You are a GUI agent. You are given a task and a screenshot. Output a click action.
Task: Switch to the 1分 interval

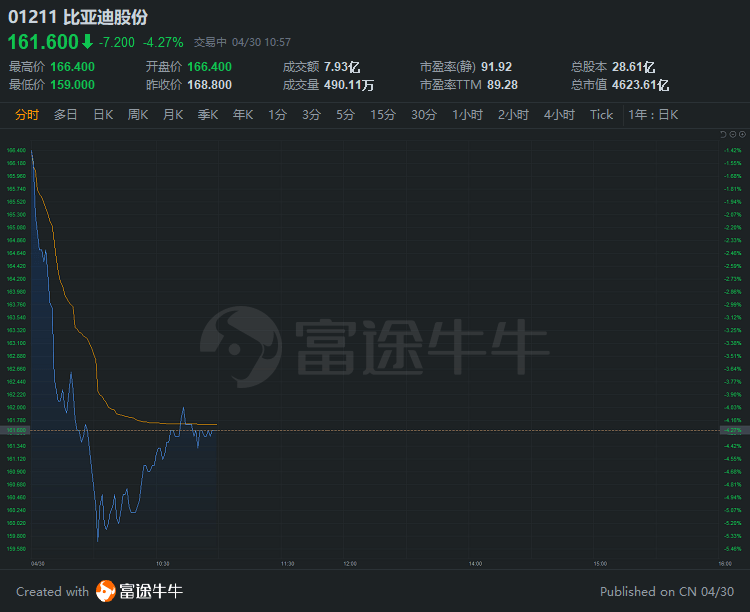pyautogui.click(x=277, y=115)
